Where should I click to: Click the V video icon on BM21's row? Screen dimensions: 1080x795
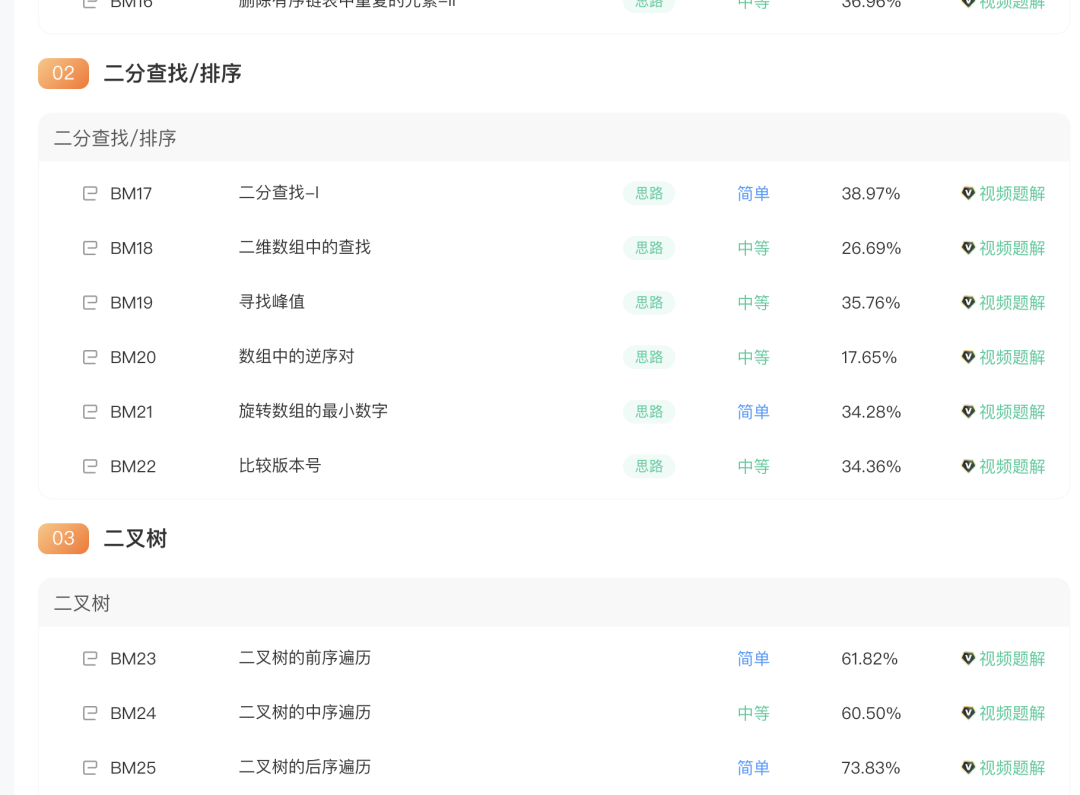(967, 411)
